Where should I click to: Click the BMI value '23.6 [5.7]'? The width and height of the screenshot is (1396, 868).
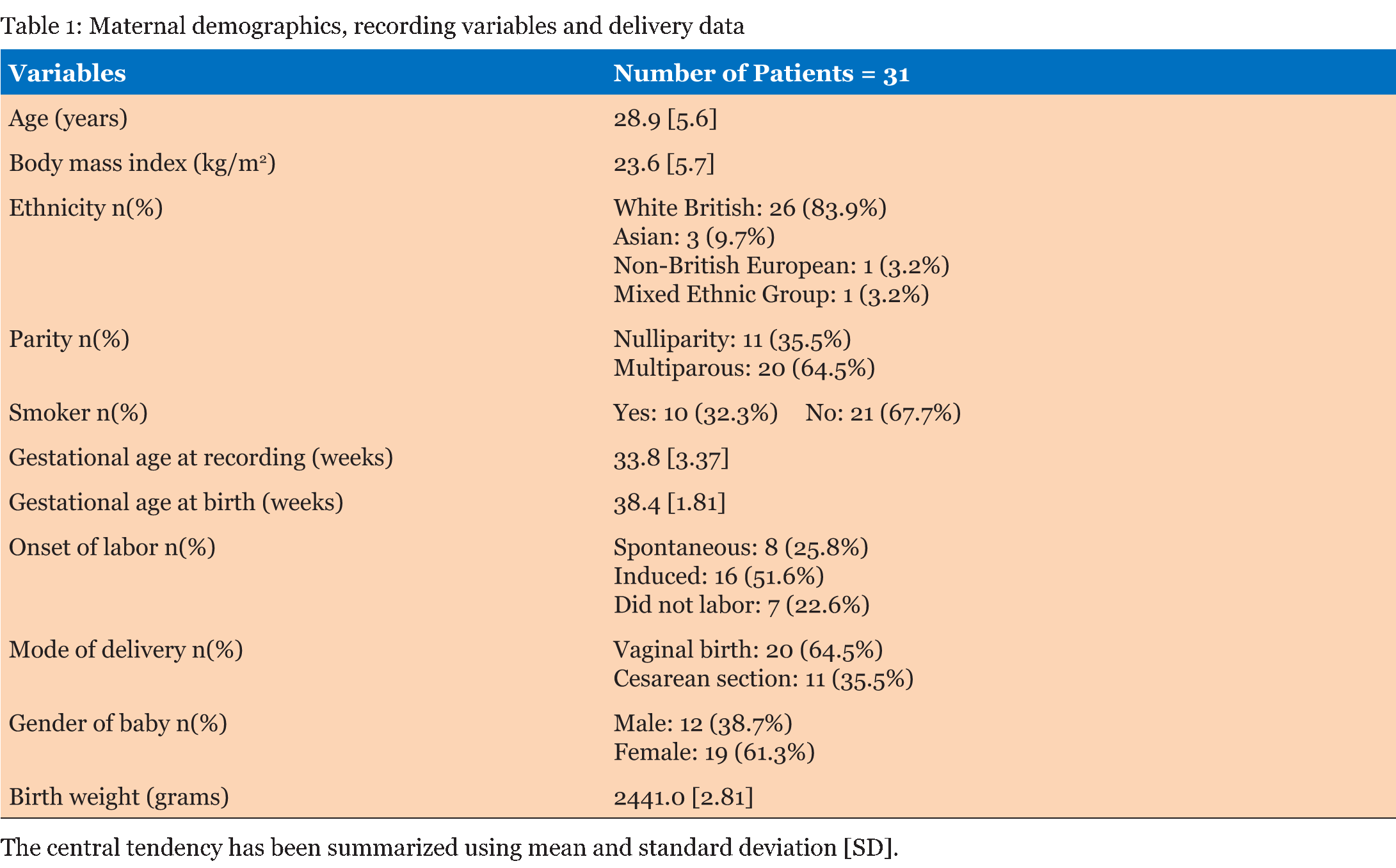[664, 164]
